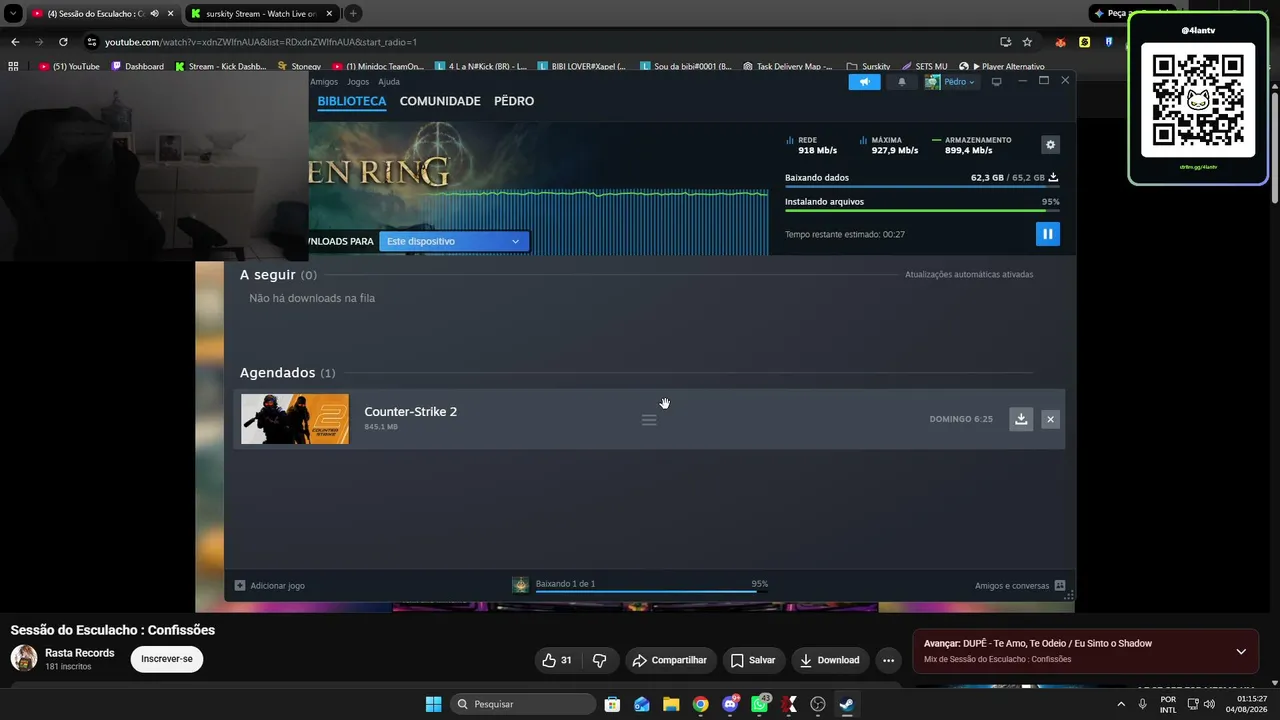Open the PÊDRO profile tab in Steam
1280x720 pixels.
pyautogui.click(x=514, y=101)
